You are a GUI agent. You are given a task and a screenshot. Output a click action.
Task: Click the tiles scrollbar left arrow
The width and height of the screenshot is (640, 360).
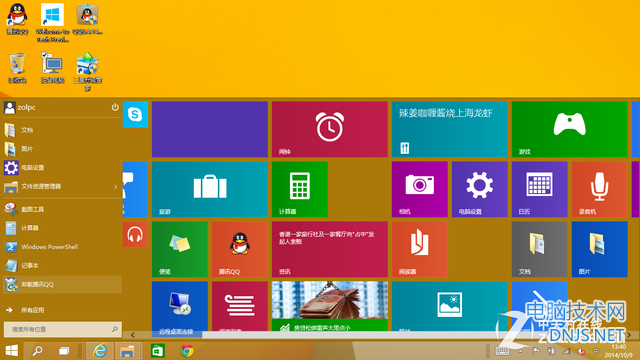pyautogui.click(x=133, y=335)
